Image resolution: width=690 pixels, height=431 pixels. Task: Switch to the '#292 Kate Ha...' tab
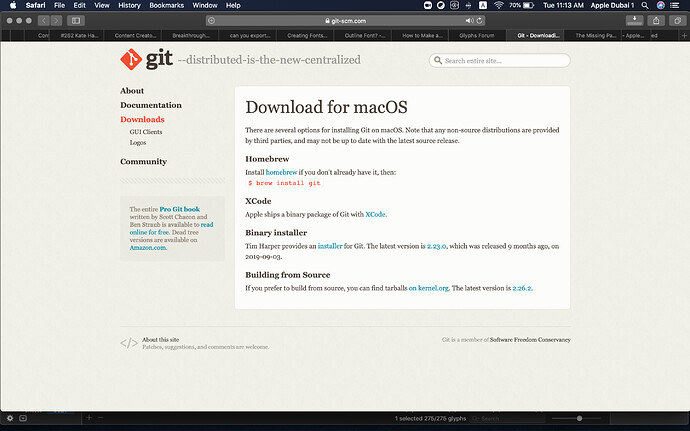pos(79,36)
